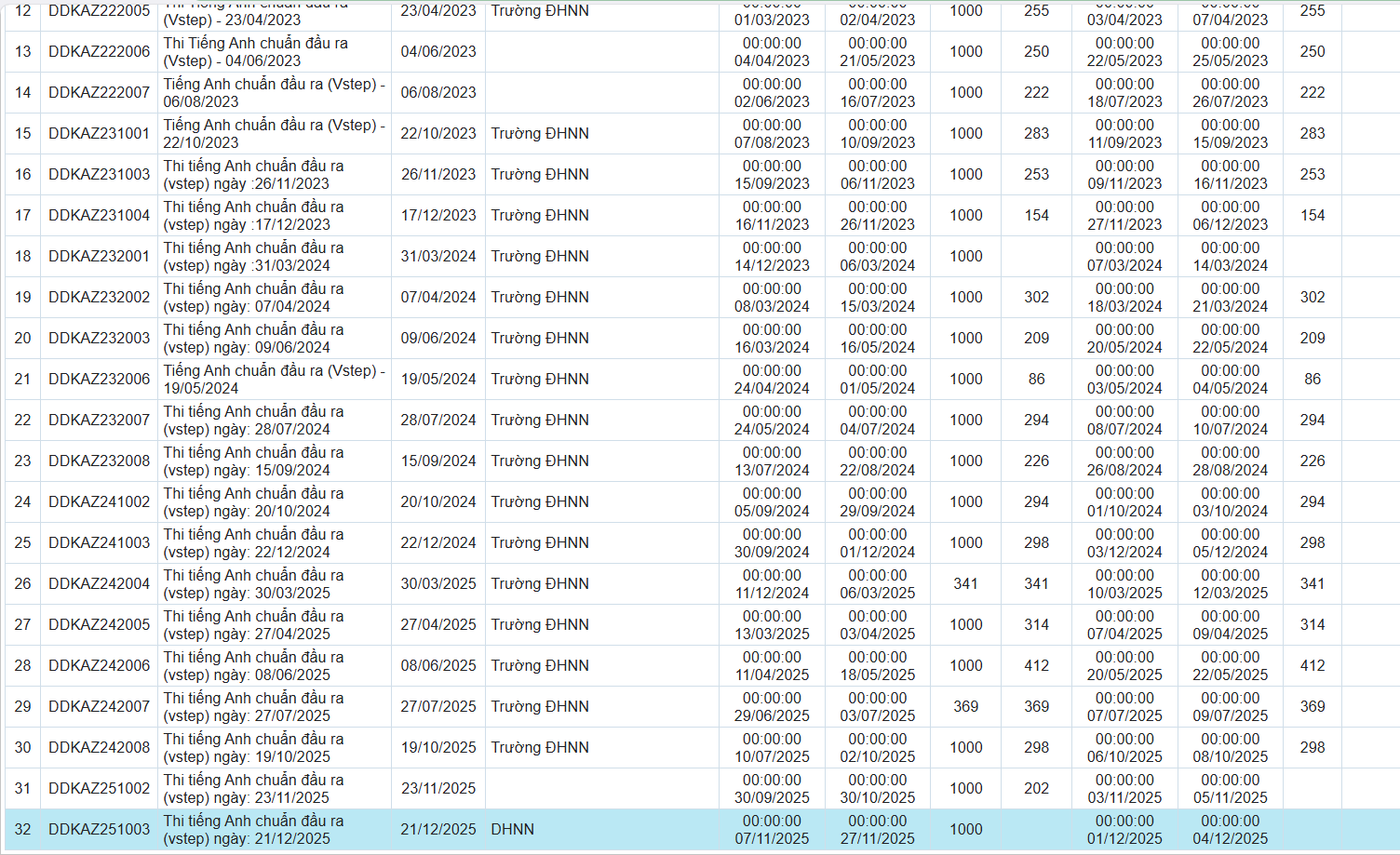Viewport: 1400px width, 855px height.
Task: Select row number 20 cell
Action: click(x=22, y=338)
